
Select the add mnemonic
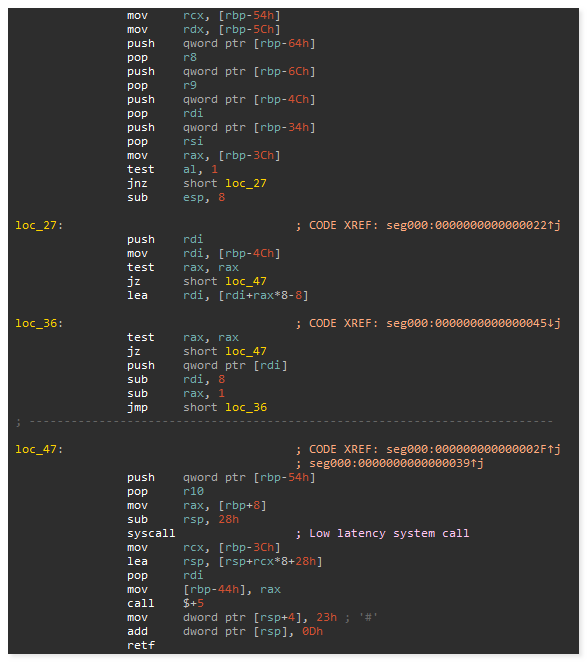click(138, 631)
